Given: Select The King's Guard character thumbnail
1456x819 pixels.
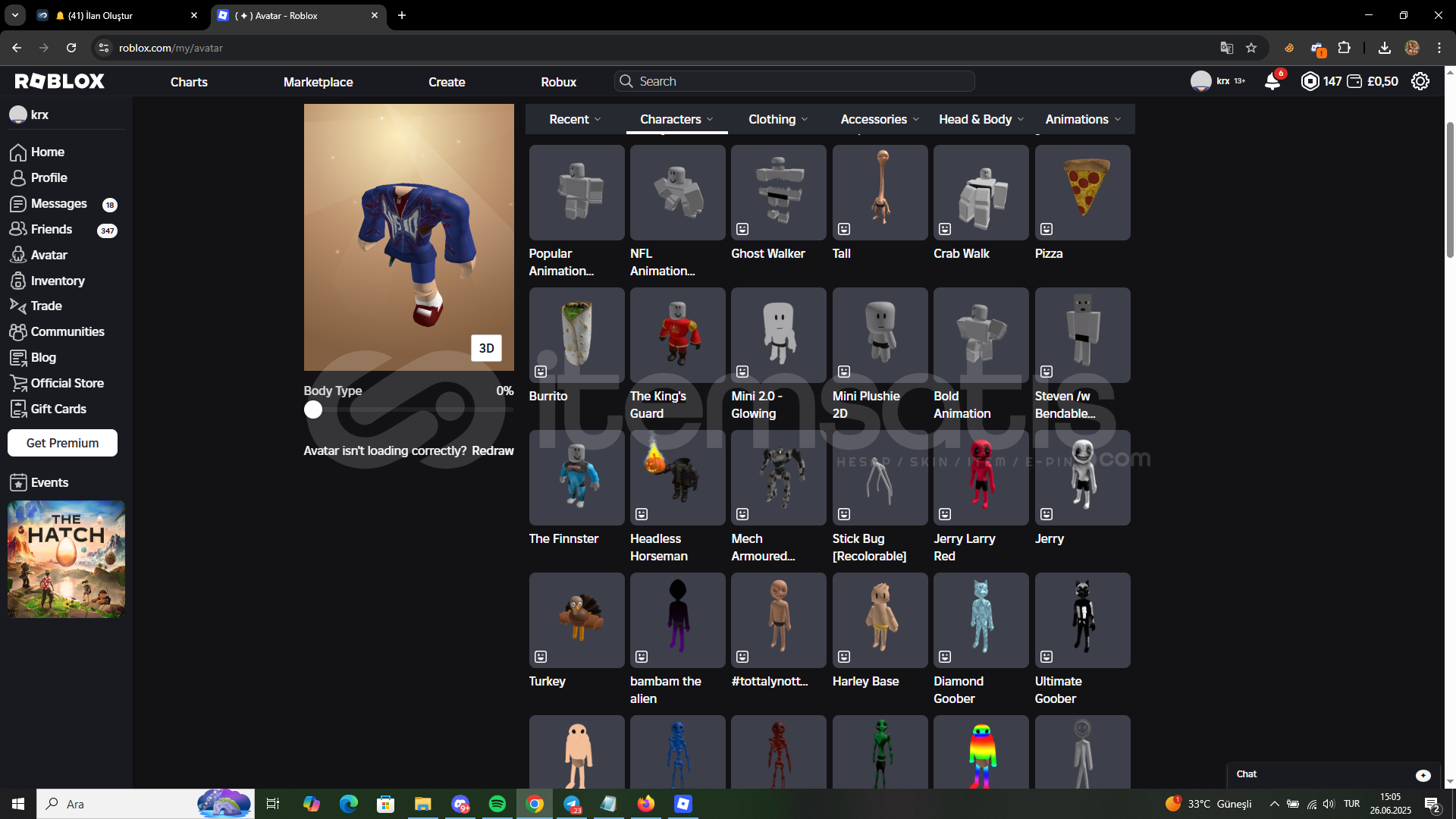Looking at the screenshot, I should [x=677, y=335].
